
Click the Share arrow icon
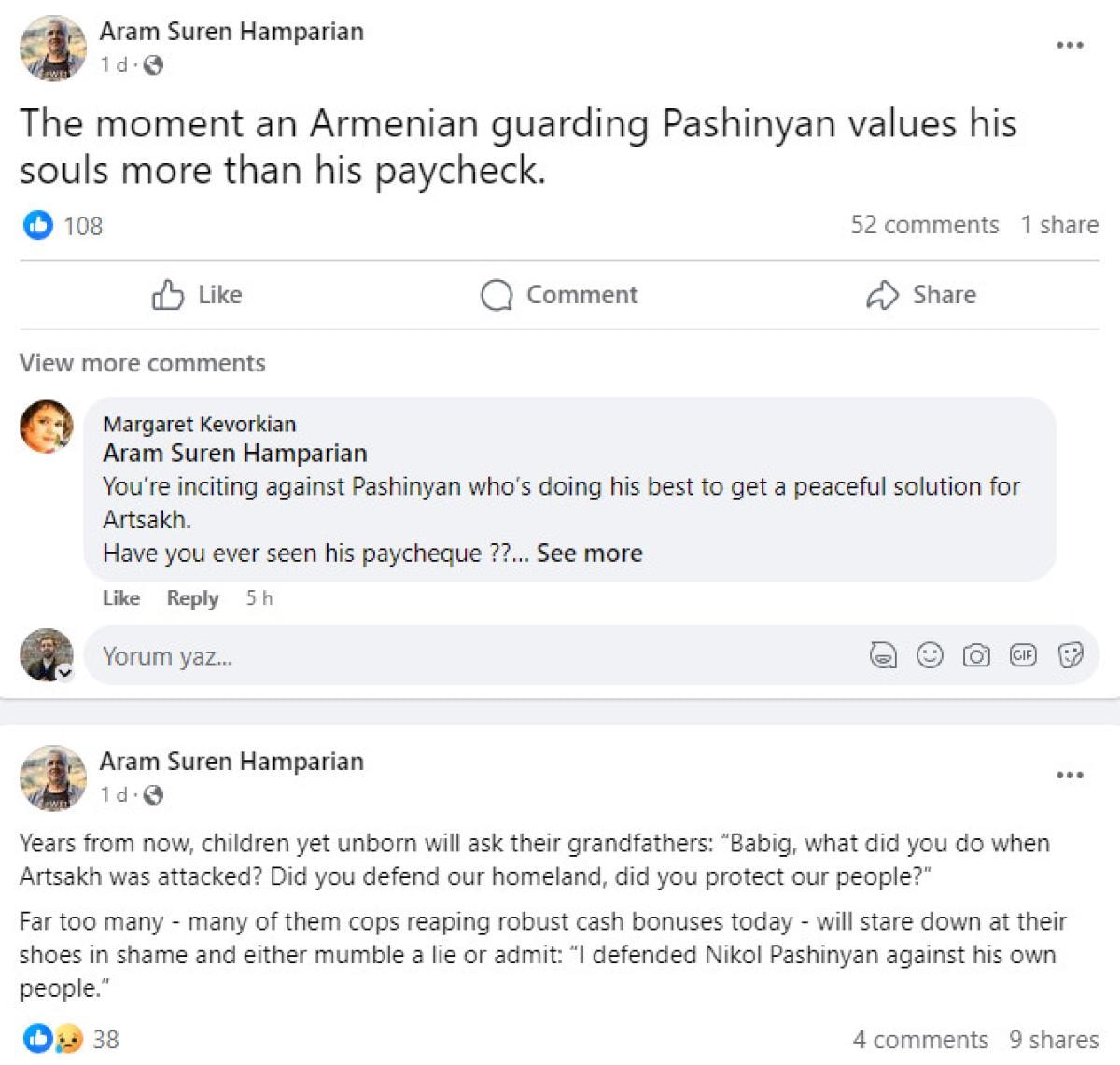click(882, 295)
